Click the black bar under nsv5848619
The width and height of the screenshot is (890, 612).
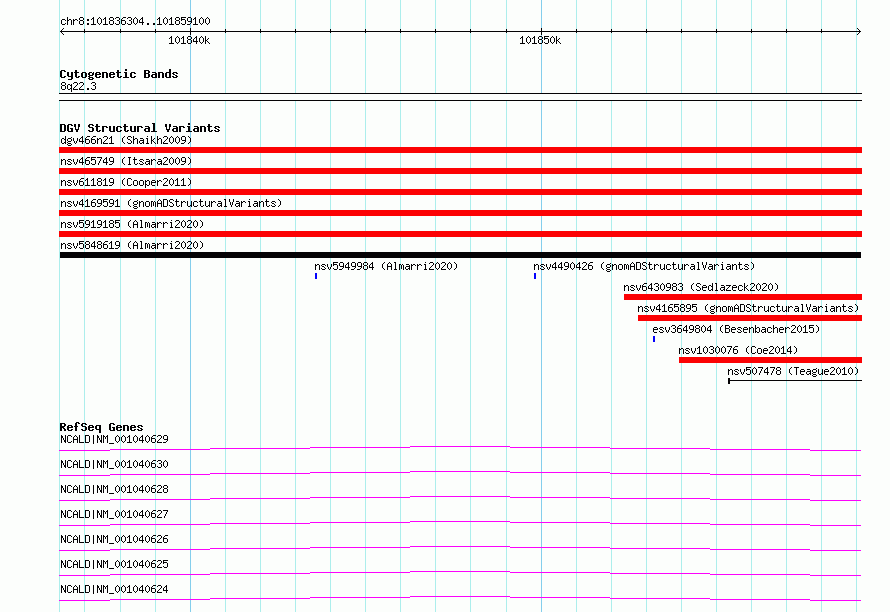[460, 255]
